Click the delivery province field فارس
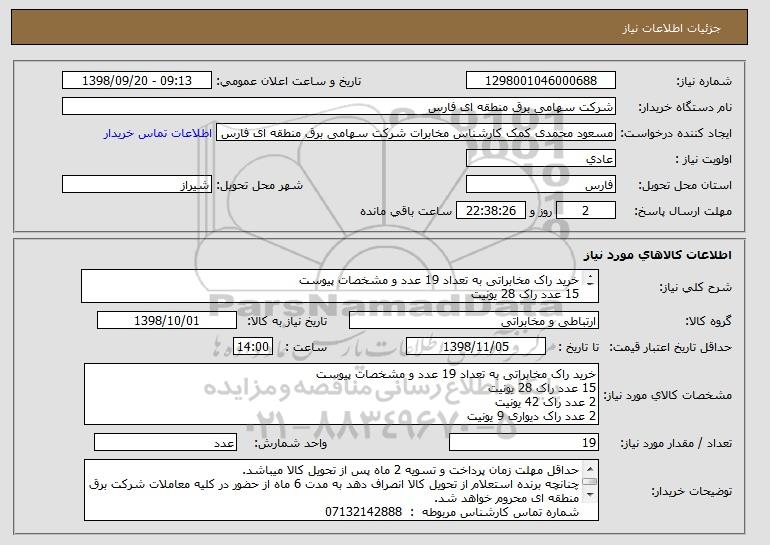Image resolution: width=770 pixels, height=545 pixels. 541,185
